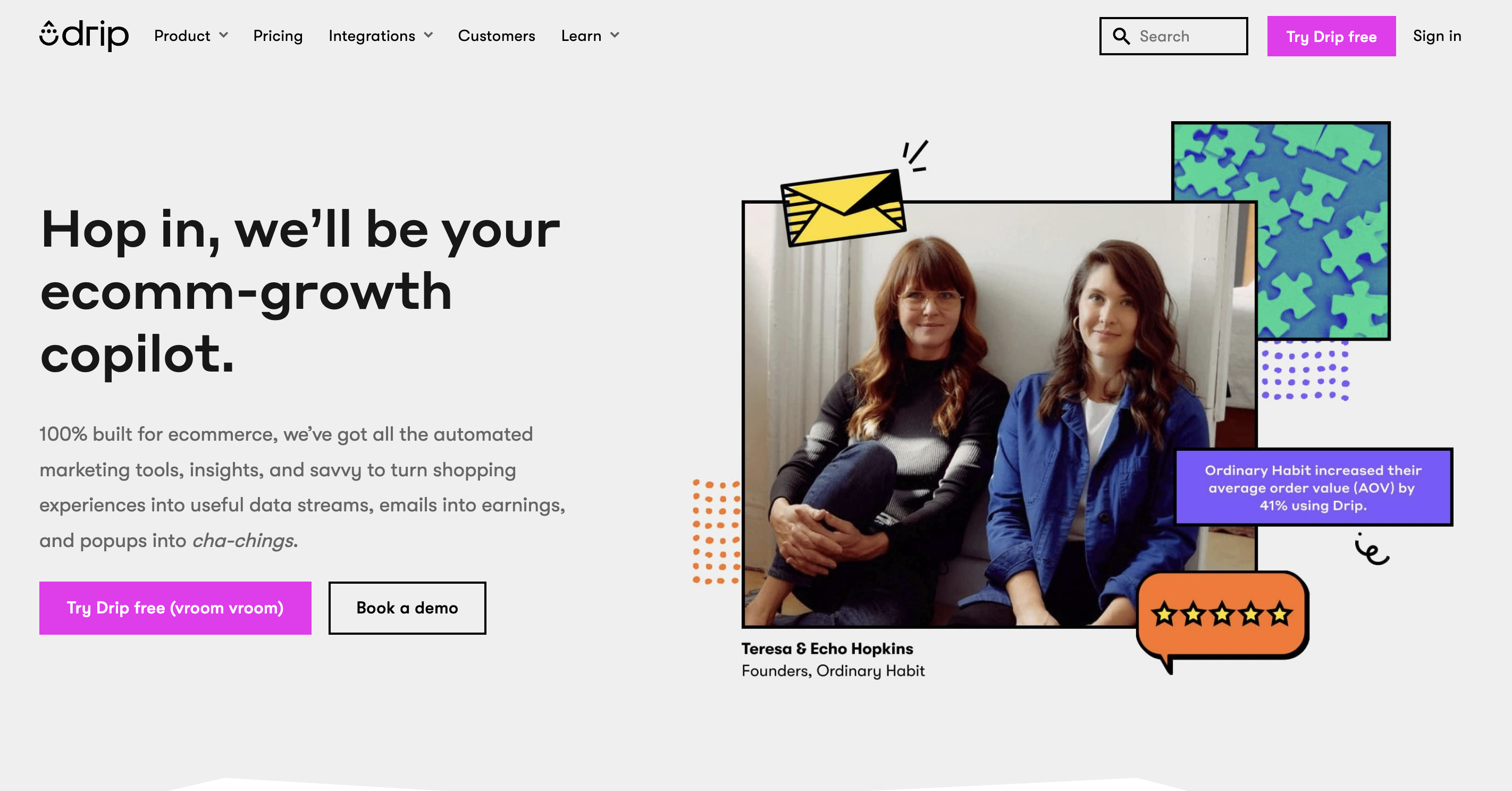Click Try Drip free (vroom vroom) button
This screenshot has width=1512, height=791.
click(x=175, y=608)
